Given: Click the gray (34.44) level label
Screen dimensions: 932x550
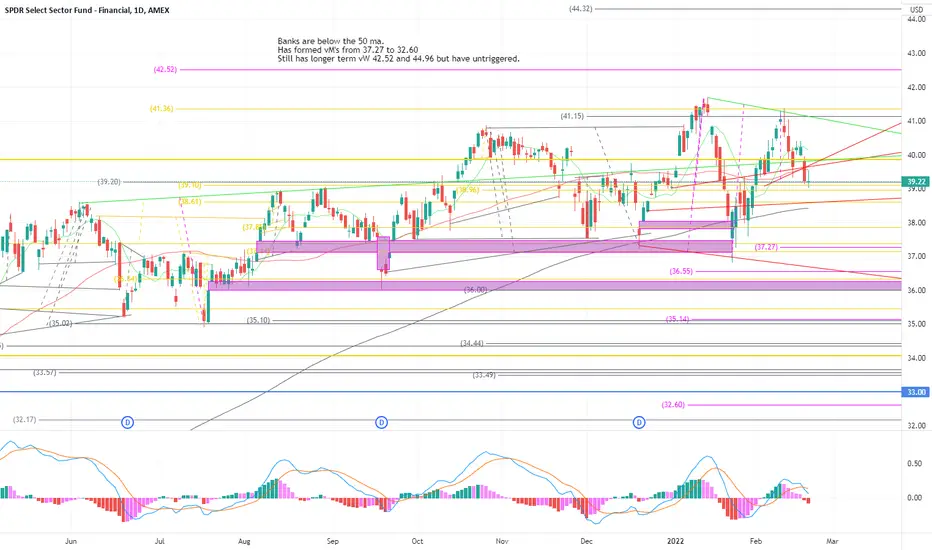Looking at the screenshot, I should coord(472,344).
